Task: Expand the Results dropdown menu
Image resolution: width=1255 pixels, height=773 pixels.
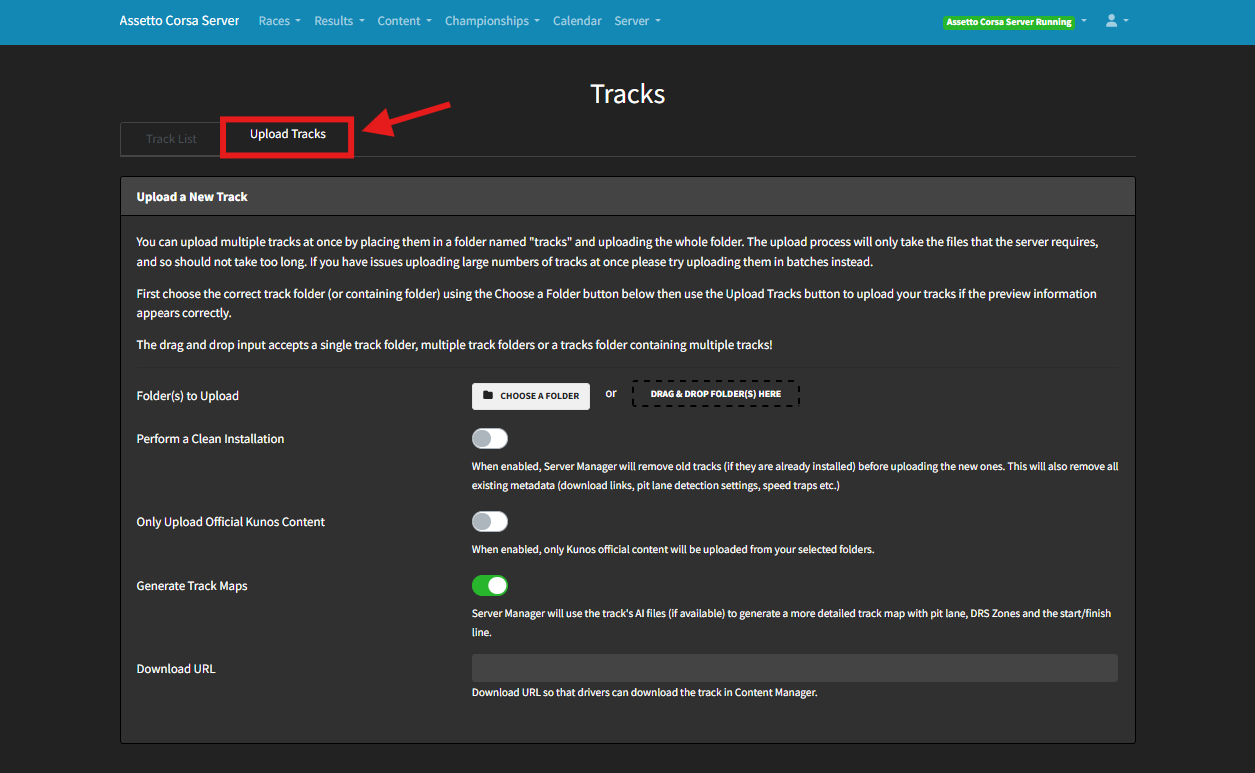Action: tap(339, 20)
